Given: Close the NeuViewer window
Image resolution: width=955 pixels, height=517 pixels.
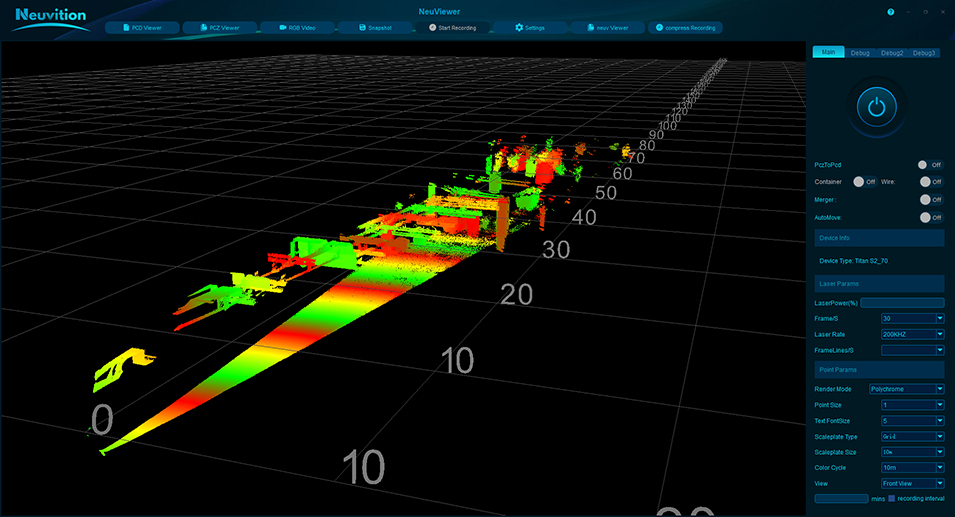Looking at the screenshot, I should [x=943, y=12].
